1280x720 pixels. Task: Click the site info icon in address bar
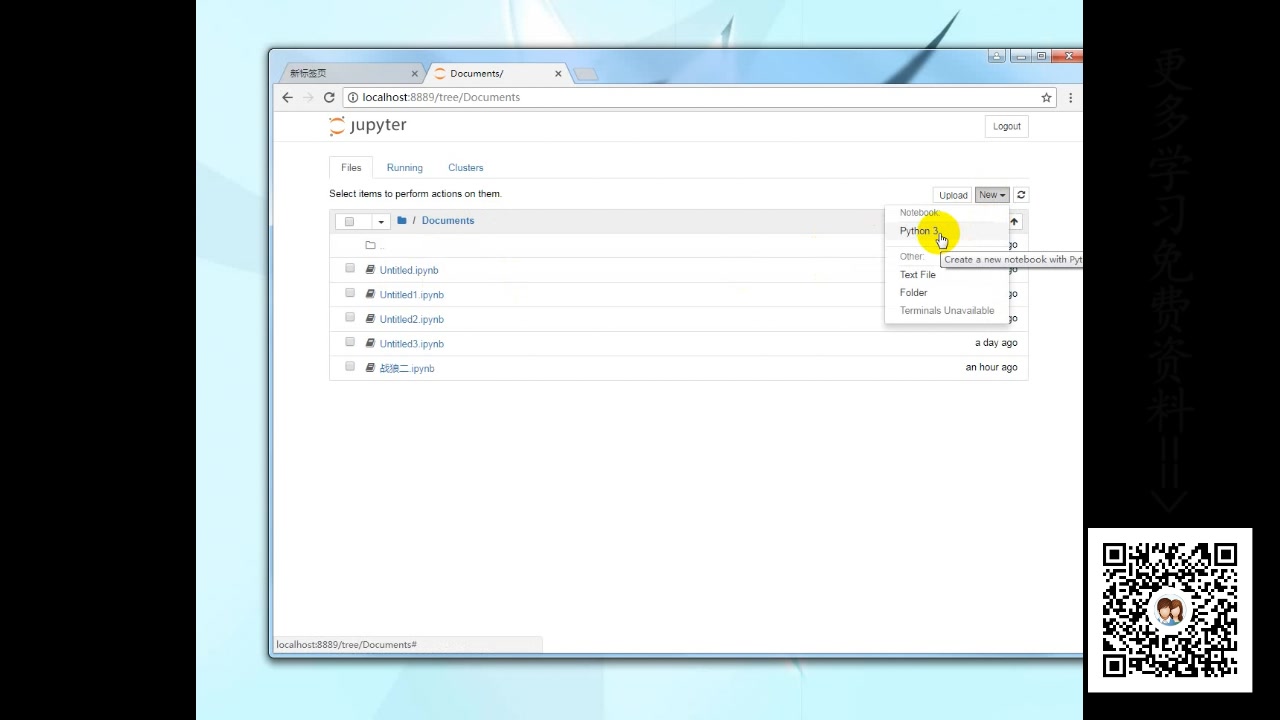click(353, 97)
